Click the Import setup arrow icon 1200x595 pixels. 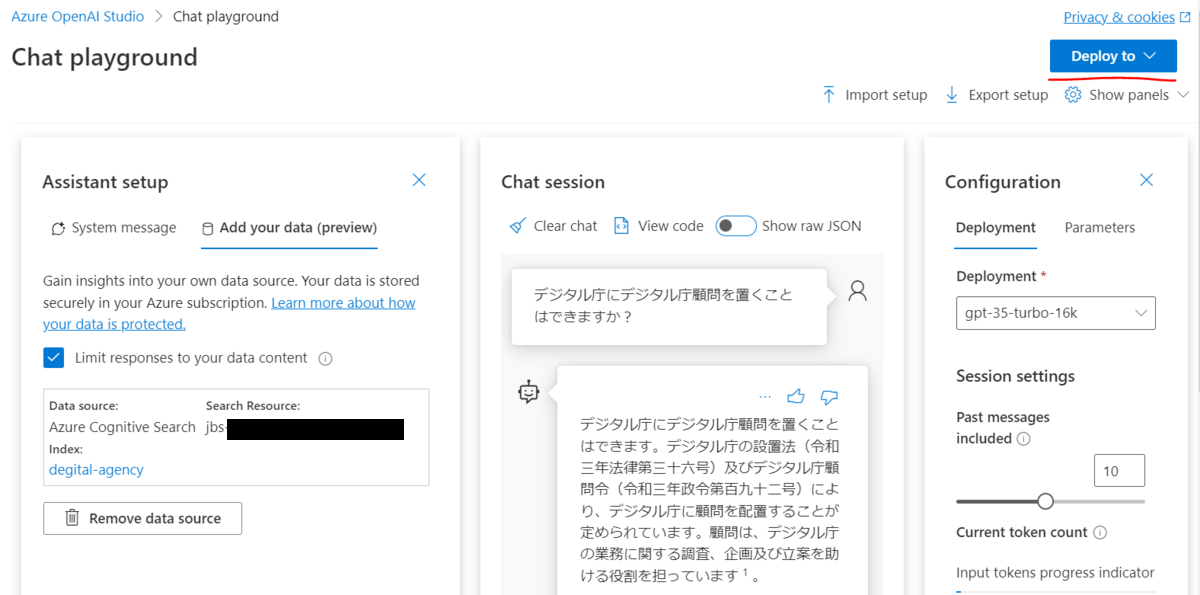point(828,95)
